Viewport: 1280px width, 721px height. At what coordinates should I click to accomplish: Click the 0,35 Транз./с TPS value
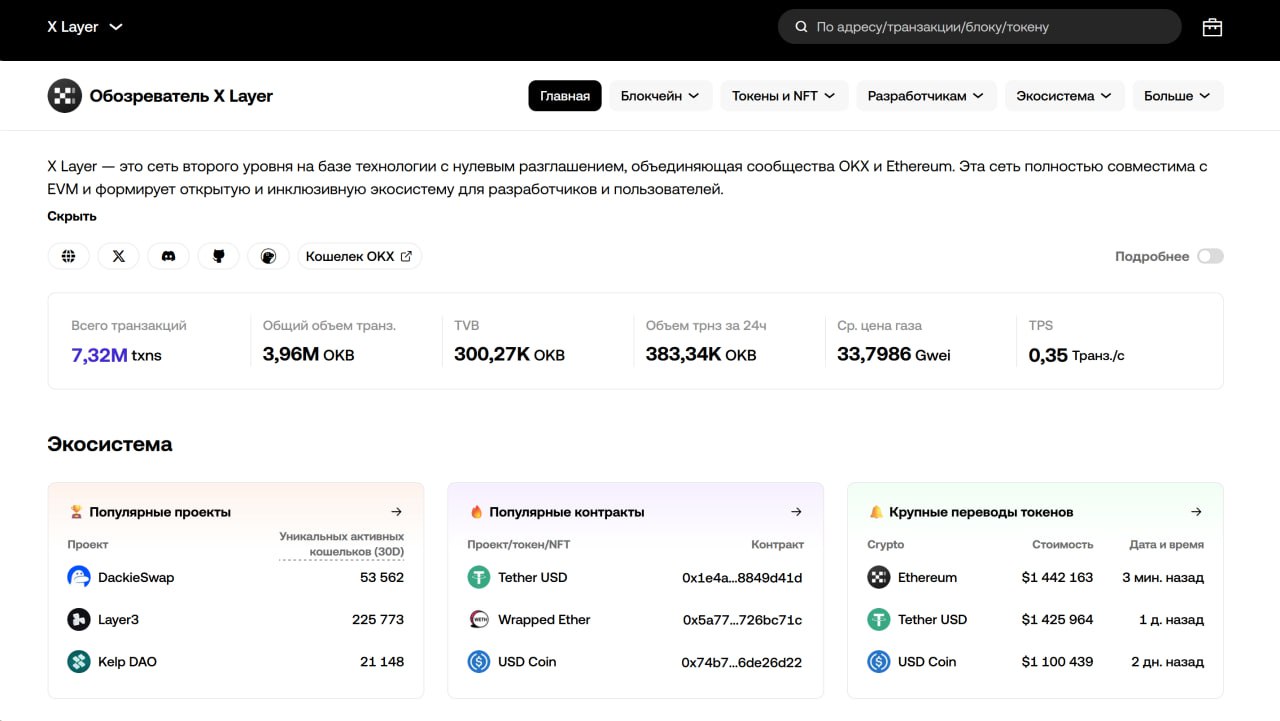coord(1077,355)
